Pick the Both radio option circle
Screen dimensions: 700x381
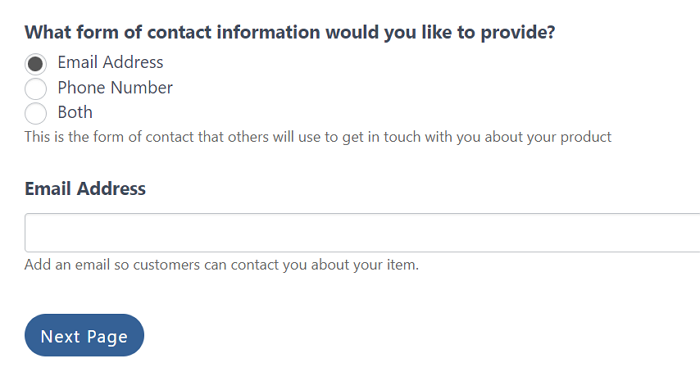(x=35, y=113)
